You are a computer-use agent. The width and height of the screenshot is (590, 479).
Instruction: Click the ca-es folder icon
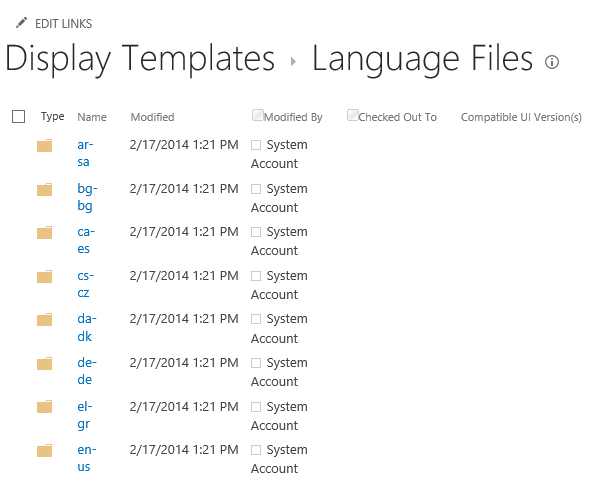(44, 233)
